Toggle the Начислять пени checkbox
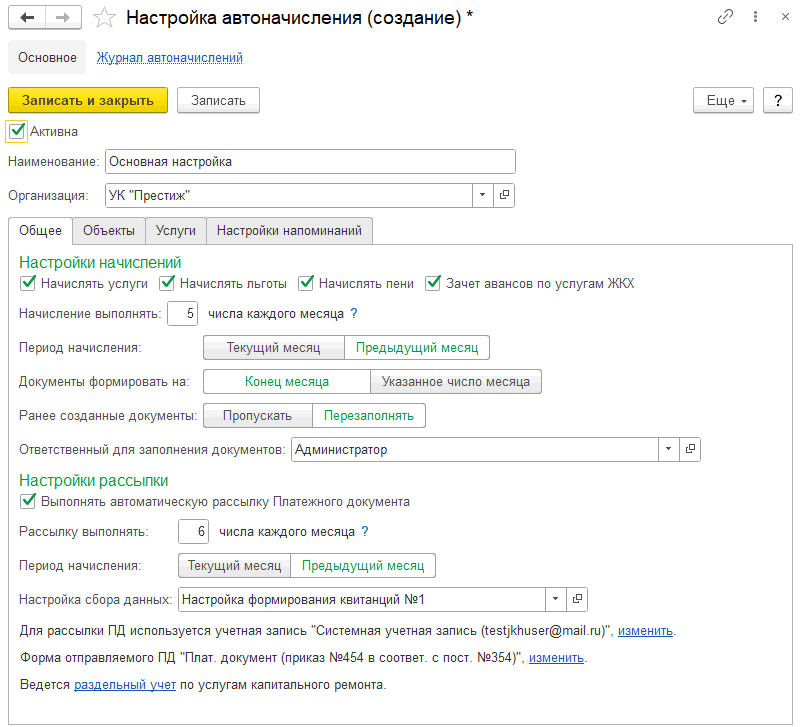 coord(306,283)
